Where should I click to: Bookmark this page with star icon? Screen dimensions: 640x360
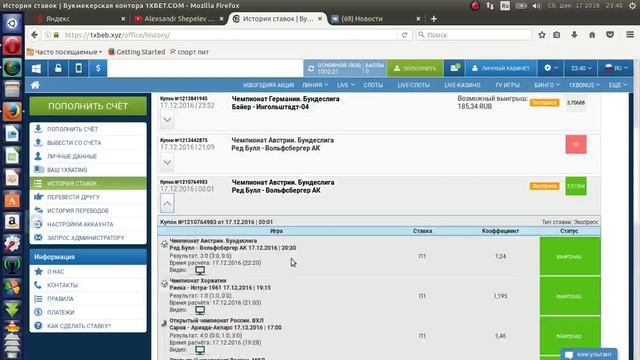tap(542, 35)
